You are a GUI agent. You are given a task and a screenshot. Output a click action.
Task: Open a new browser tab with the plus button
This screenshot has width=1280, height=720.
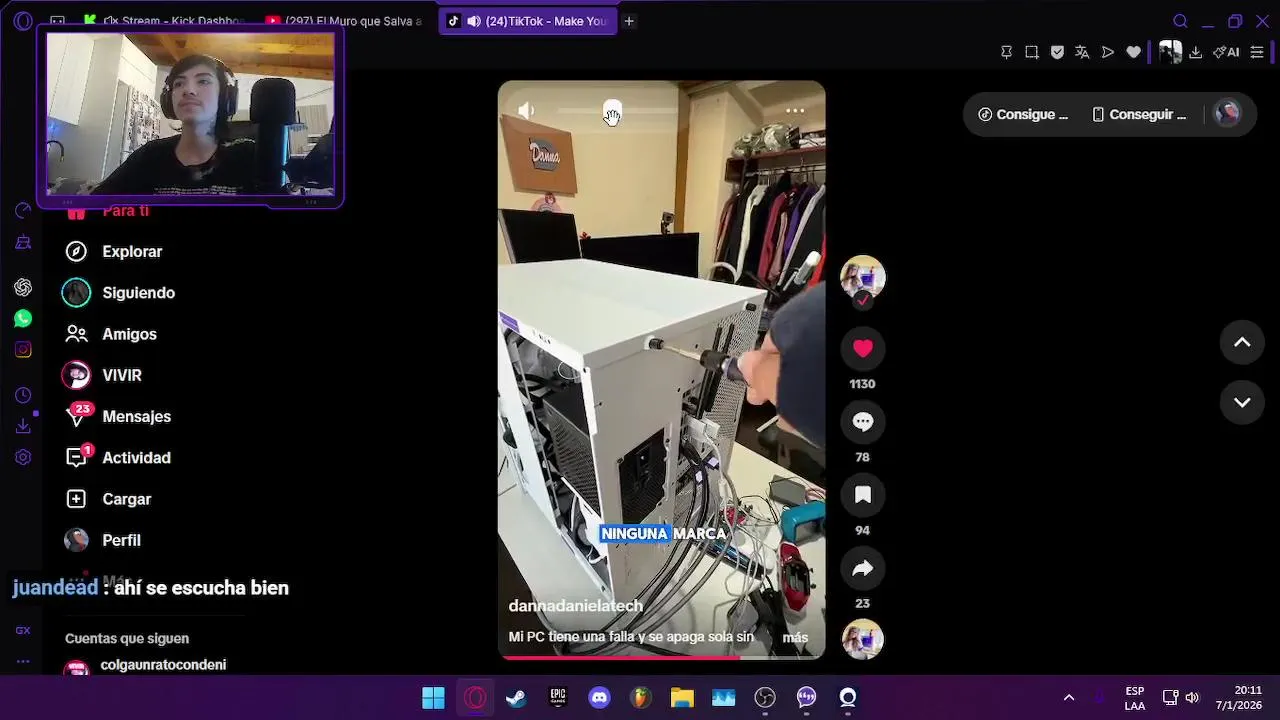[x=629, y=21]
